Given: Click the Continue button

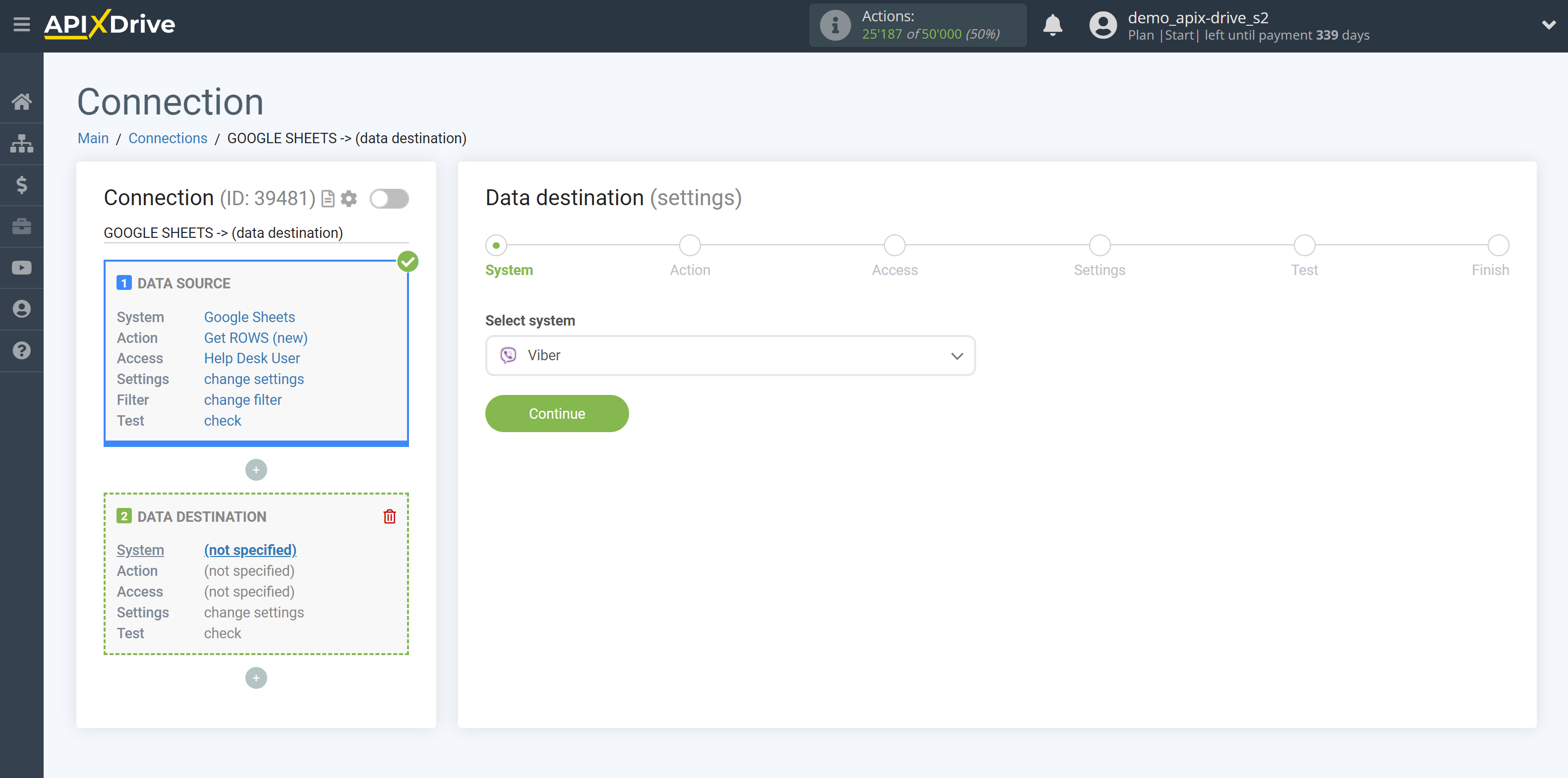Looking at the screenshot, I should [557, 414].
